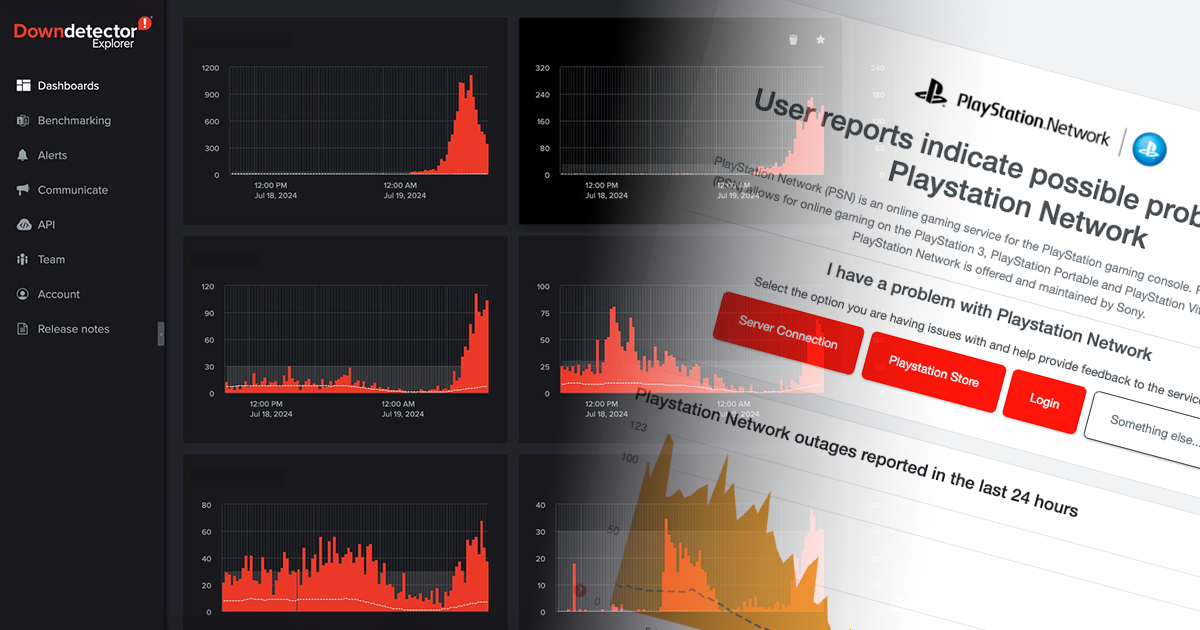The width and height of the screenshot is (1200, 630).
Task: Click the Benchmarking icon in sidebar
Action: pyautogui.click(x=23, y=121)
